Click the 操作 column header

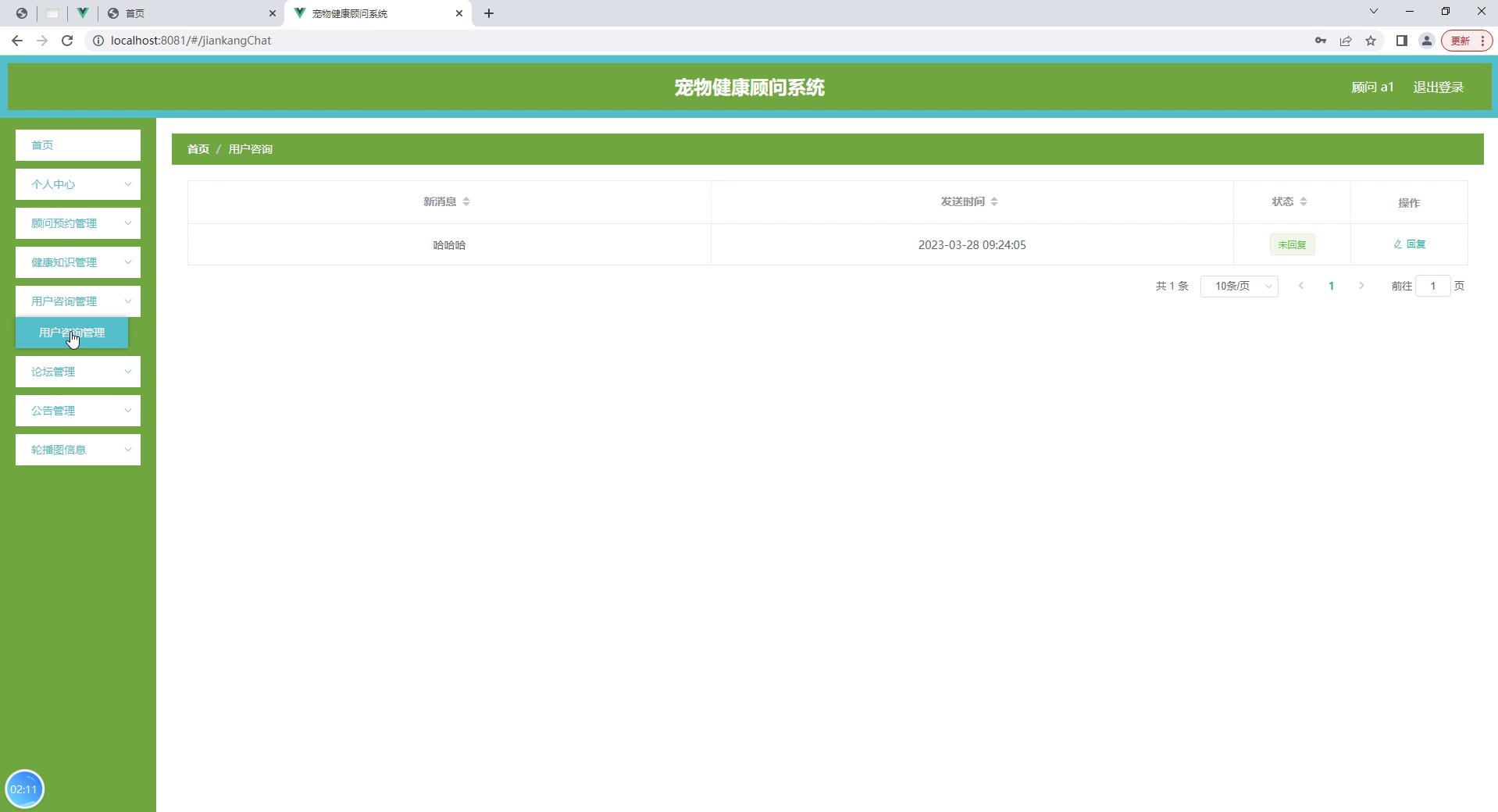click(x=1409, y=203)
